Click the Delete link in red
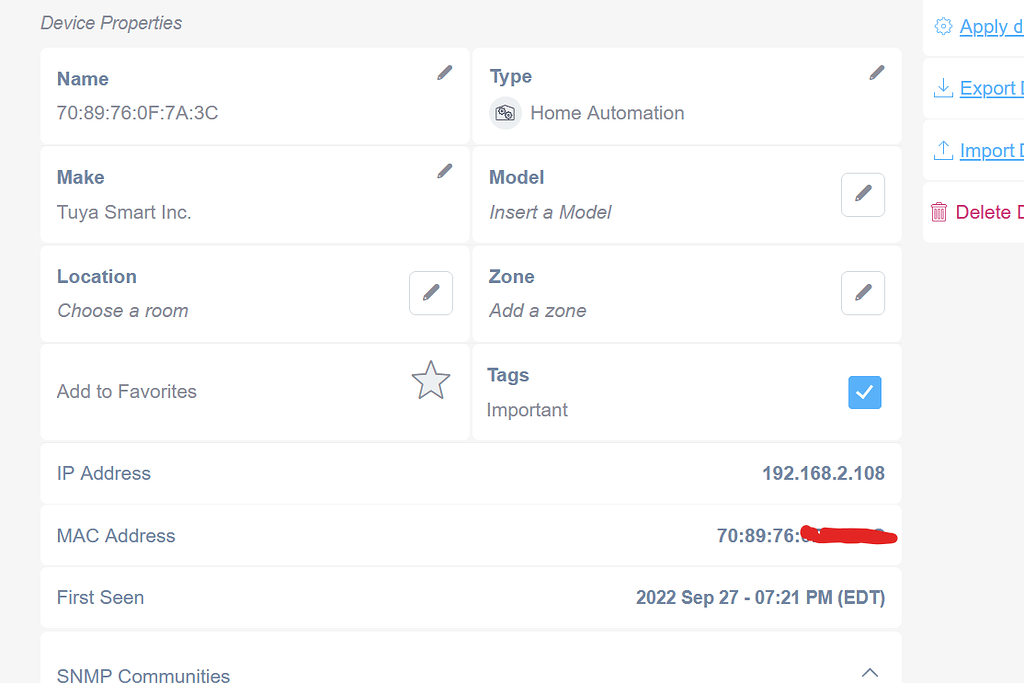The height and width of the screenshot is (683, 1024). (988, 212)
